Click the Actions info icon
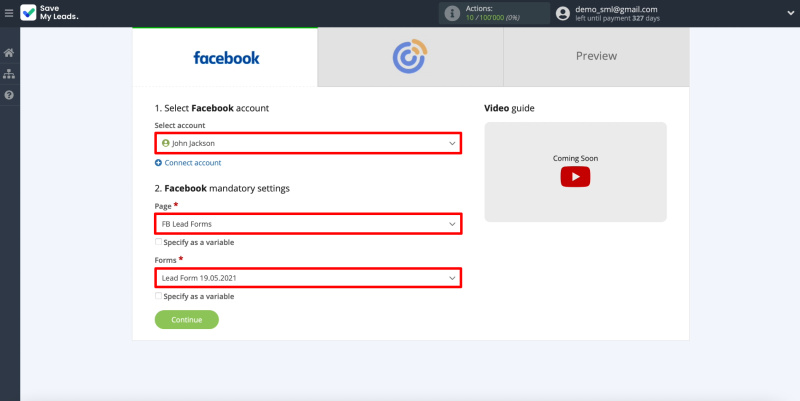Screen dimensions: 800x401 click(x=452, y=13)
